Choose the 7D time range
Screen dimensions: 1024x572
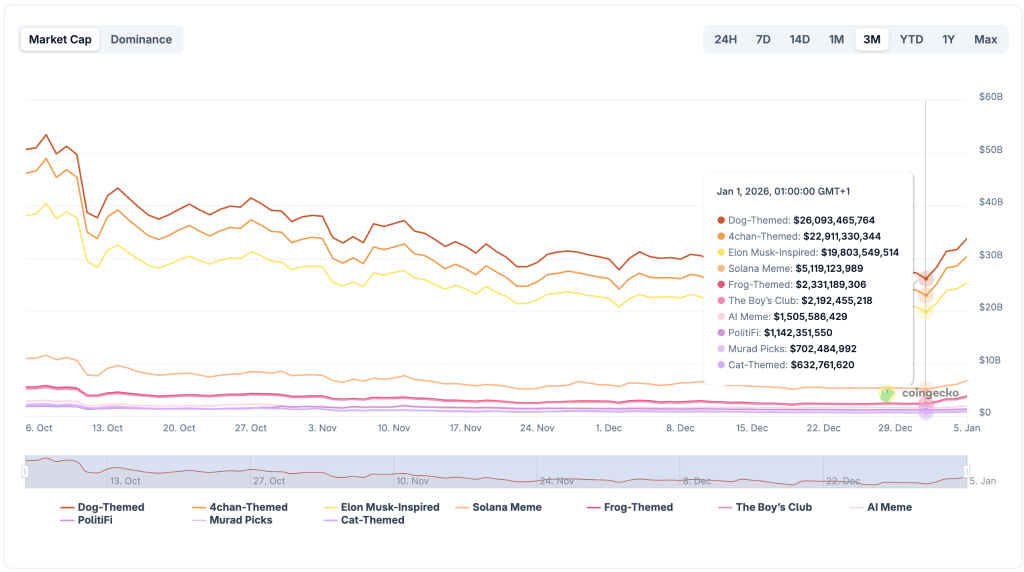pos(763,39)
